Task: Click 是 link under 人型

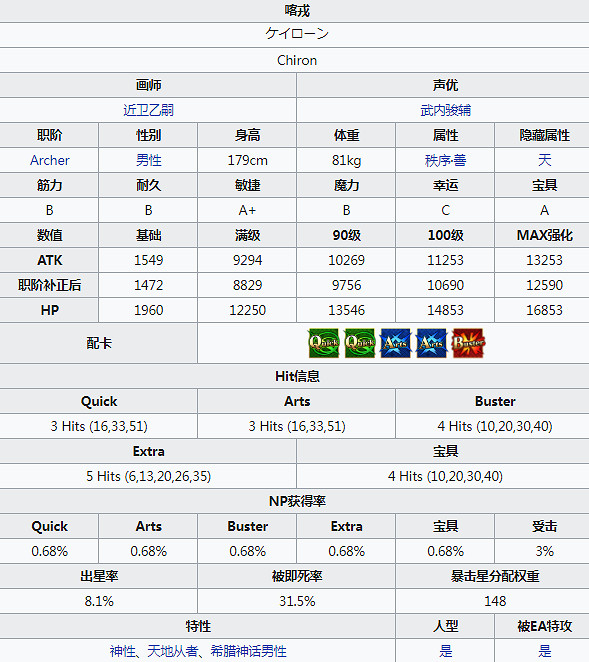Action: [445, 651]
